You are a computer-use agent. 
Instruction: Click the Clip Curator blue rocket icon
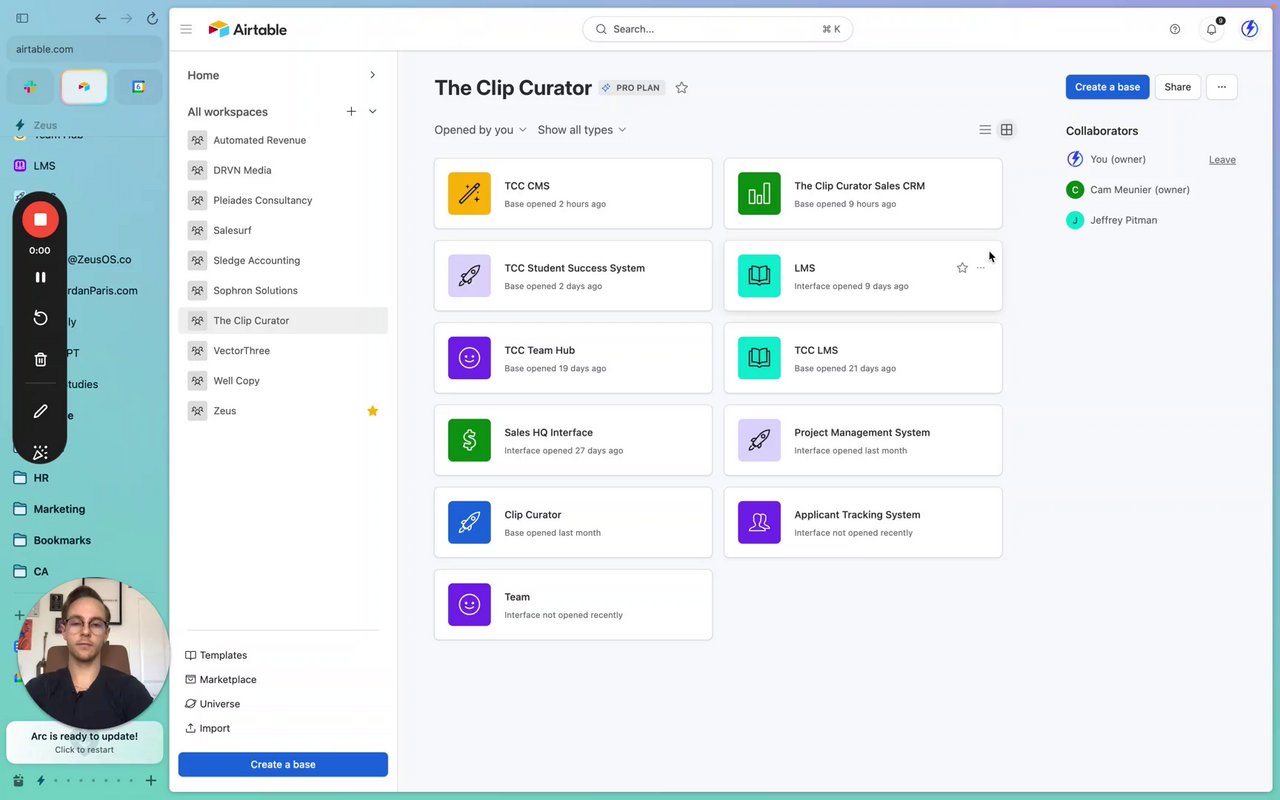469,522
